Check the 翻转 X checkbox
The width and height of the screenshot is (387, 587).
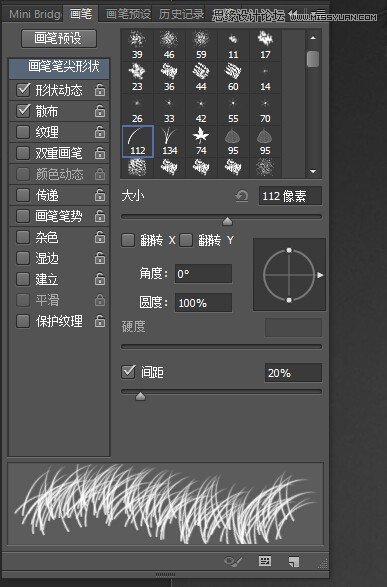tap(128, 240)
